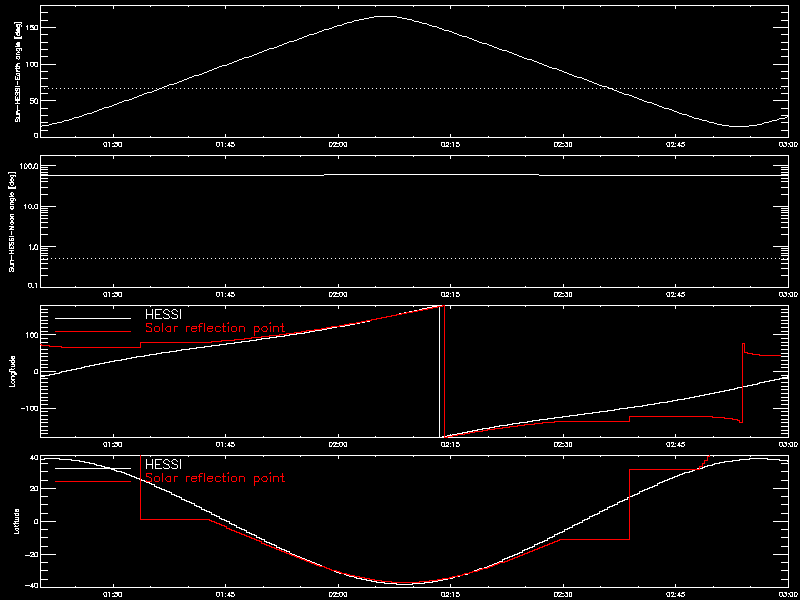Select the 02:15 time label under the Earth angle plot
This screenshot has height=600, width=800.
click(x=451, y=145)
